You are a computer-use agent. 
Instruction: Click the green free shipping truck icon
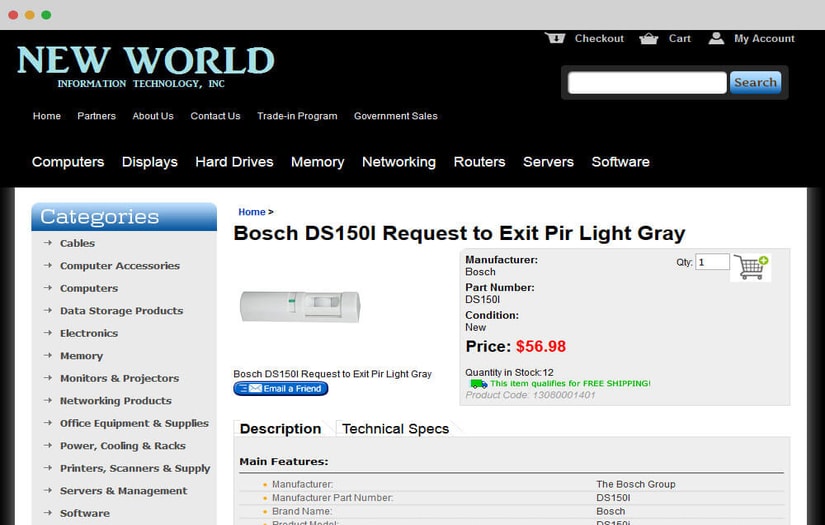(x=478, y=383)
